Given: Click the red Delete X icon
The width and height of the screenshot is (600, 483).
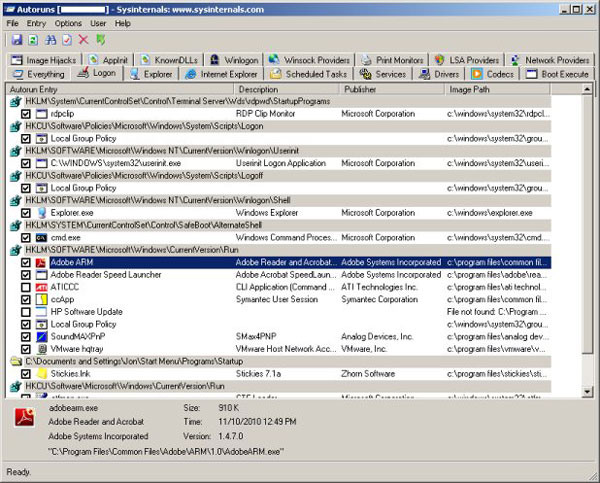Looking at the screenshot, I should pos(83,39).
